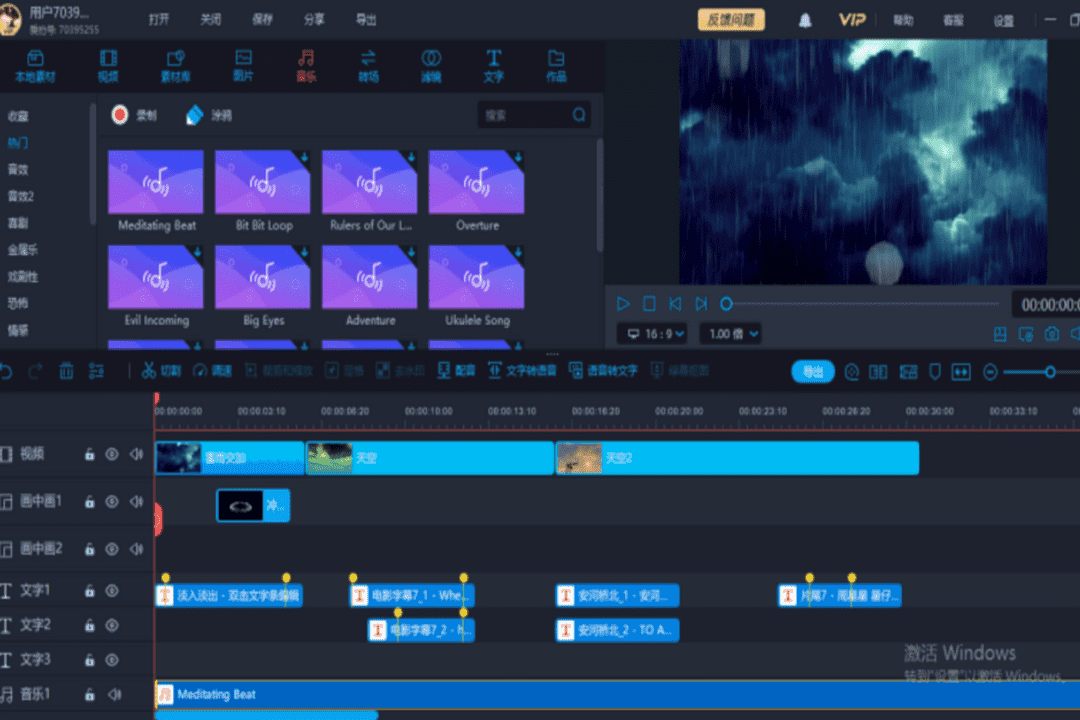
Task: Open the 滤镜 filters panel
Action: [431, 65]
